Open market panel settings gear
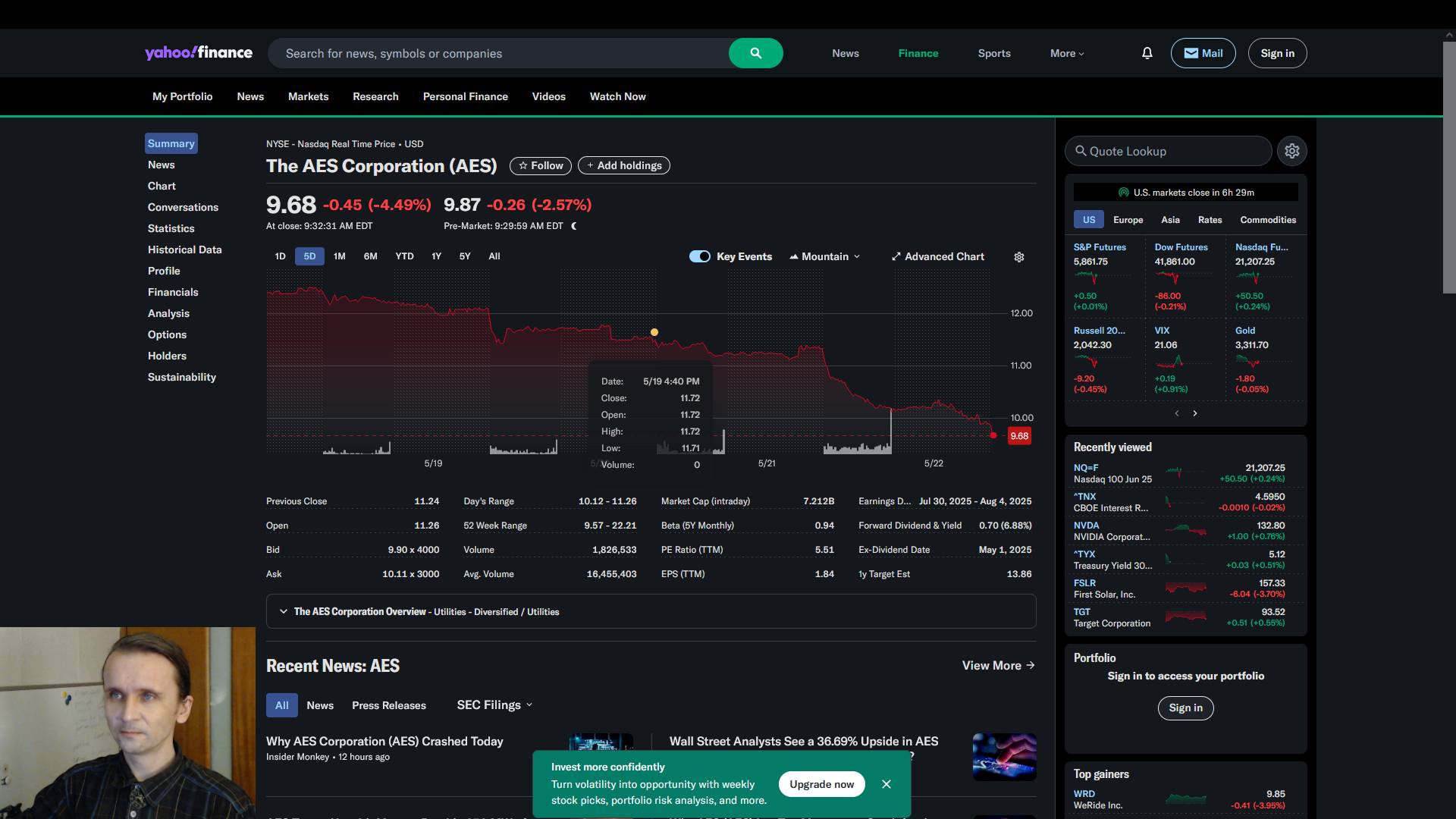 pyautogui.click(x=1291, y=151)
